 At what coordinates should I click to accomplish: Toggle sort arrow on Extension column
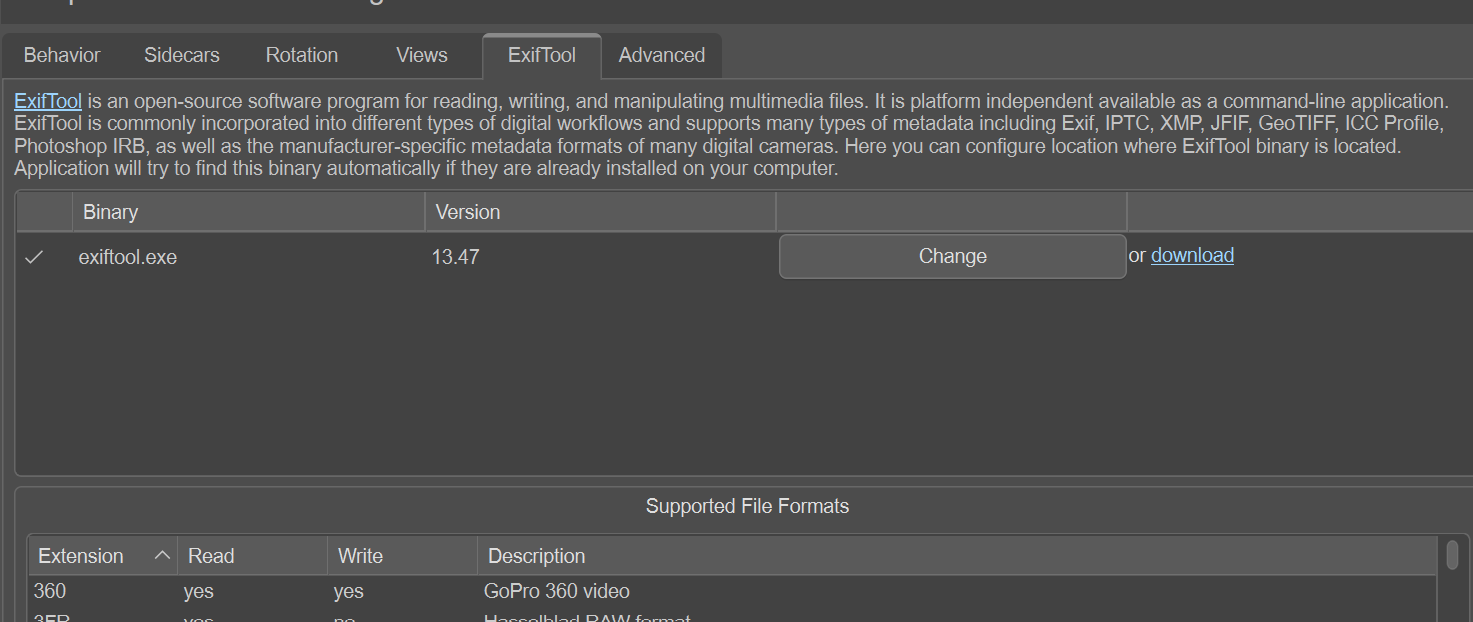[161, 556]
